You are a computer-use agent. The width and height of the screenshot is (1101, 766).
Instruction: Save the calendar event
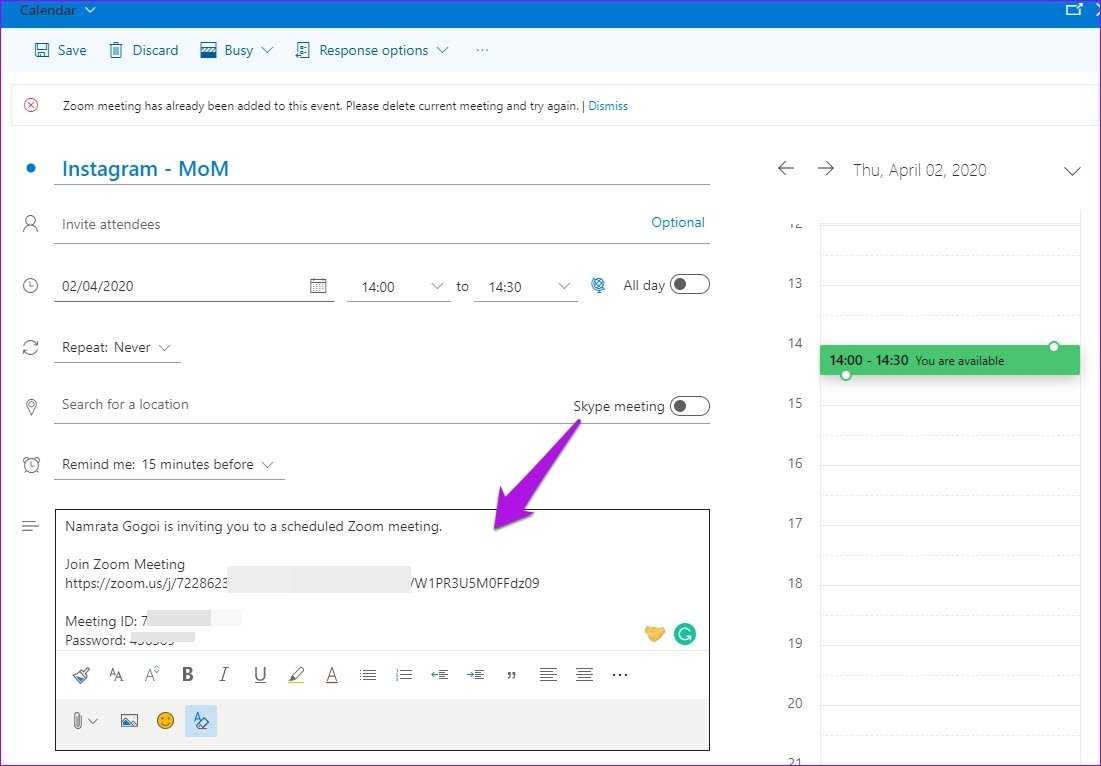pos(61,50)
